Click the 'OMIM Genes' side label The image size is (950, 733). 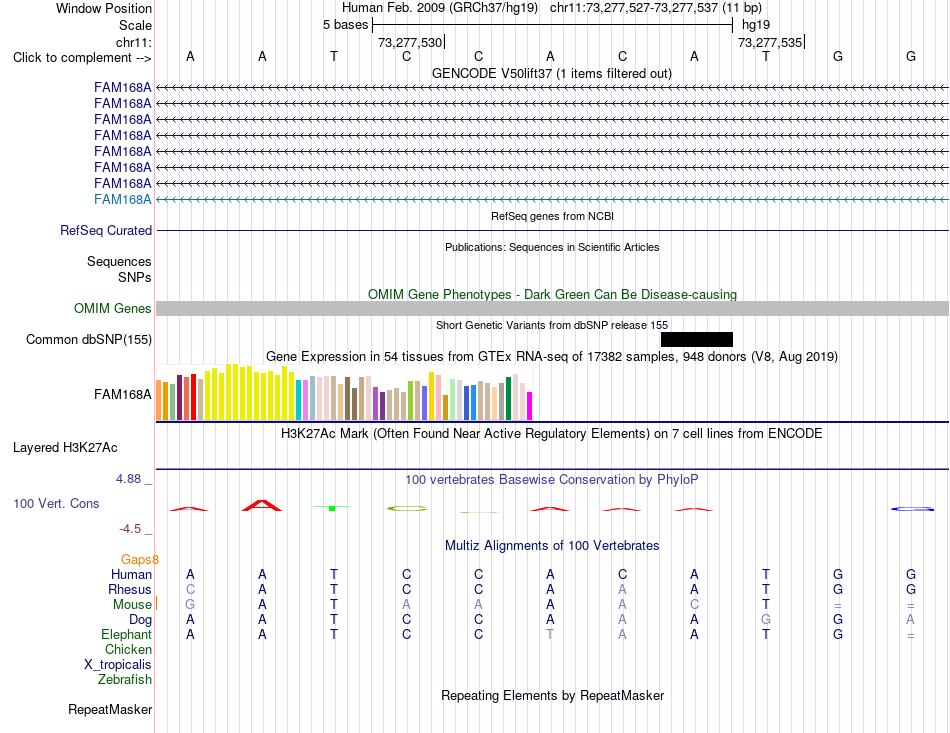click(x=112, y=308)
